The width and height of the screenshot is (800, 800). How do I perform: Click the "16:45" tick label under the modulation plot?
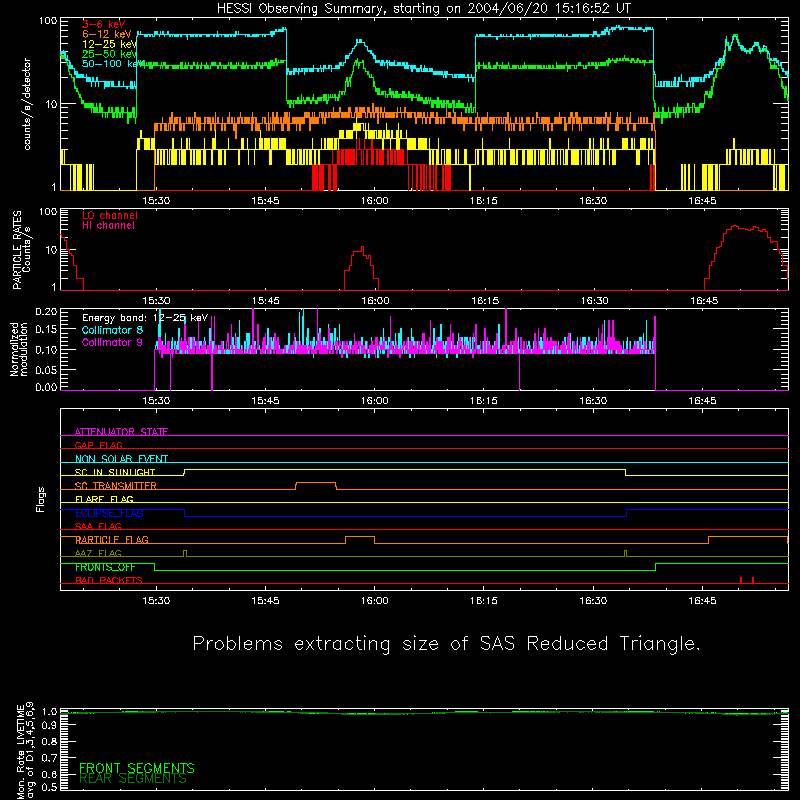(x=702, y=401)
